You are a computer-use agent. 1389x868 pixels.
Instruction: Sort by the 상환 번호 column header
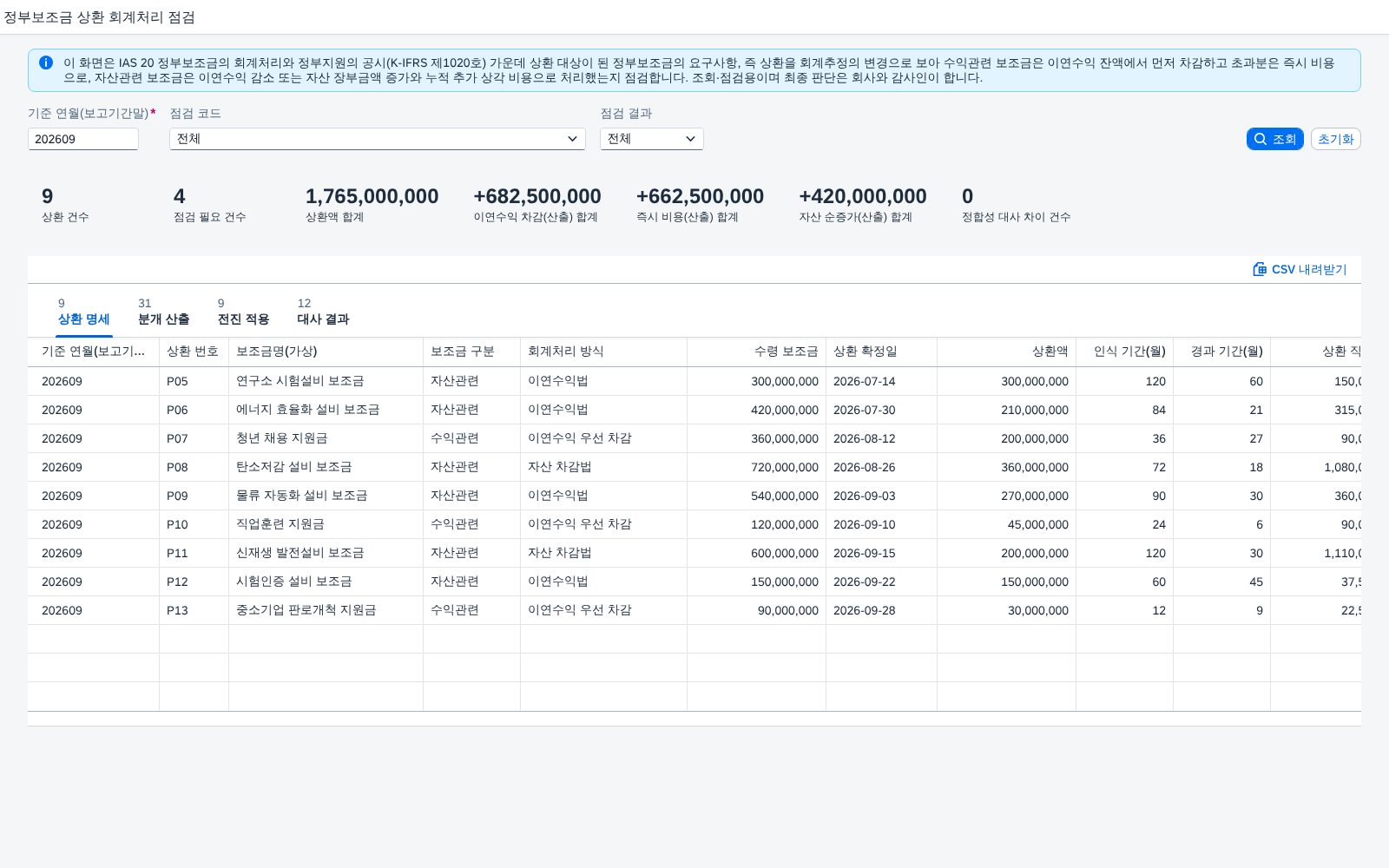[194, 352]
